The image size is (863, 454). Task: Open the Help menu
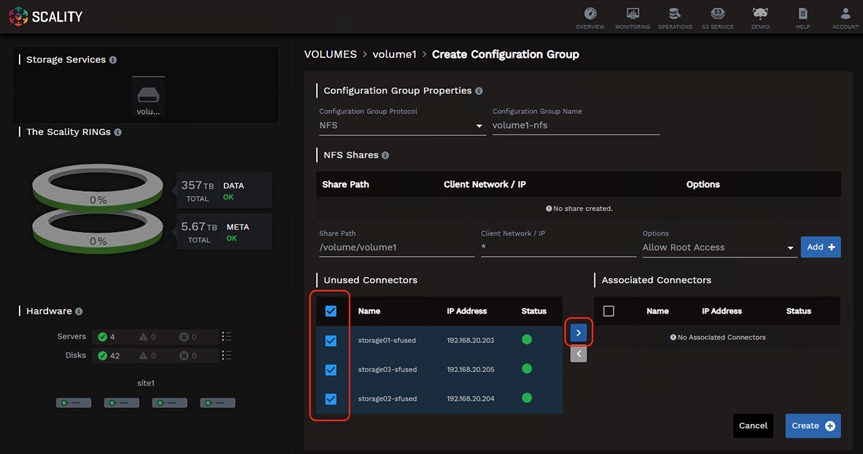802,18
